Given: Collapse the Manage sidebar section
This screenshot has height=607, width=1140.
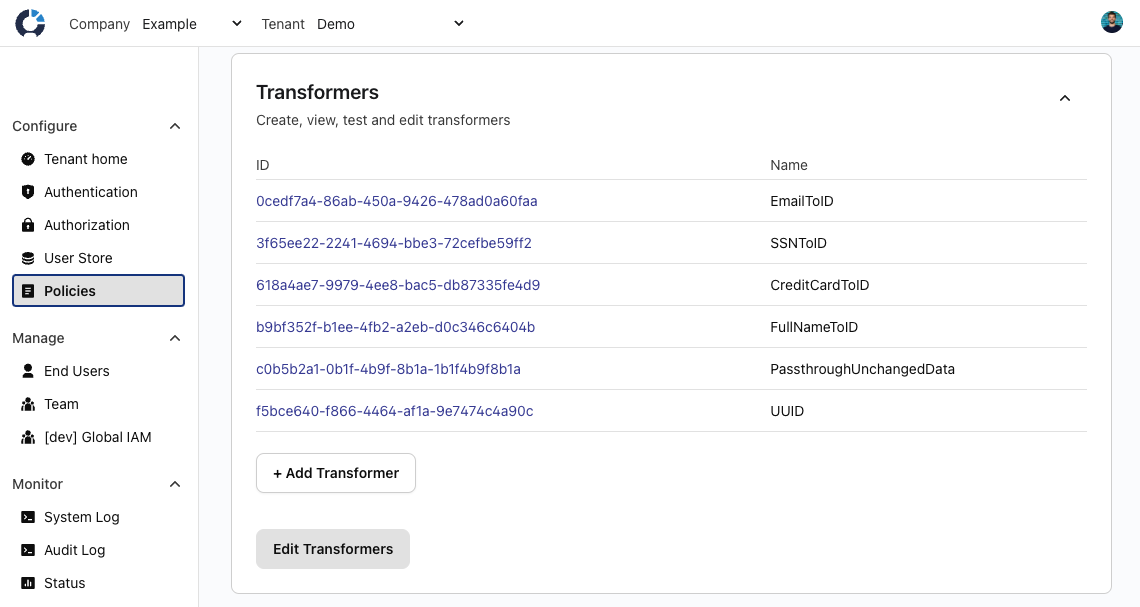Looking at the screenshot, I should point(175,338).
